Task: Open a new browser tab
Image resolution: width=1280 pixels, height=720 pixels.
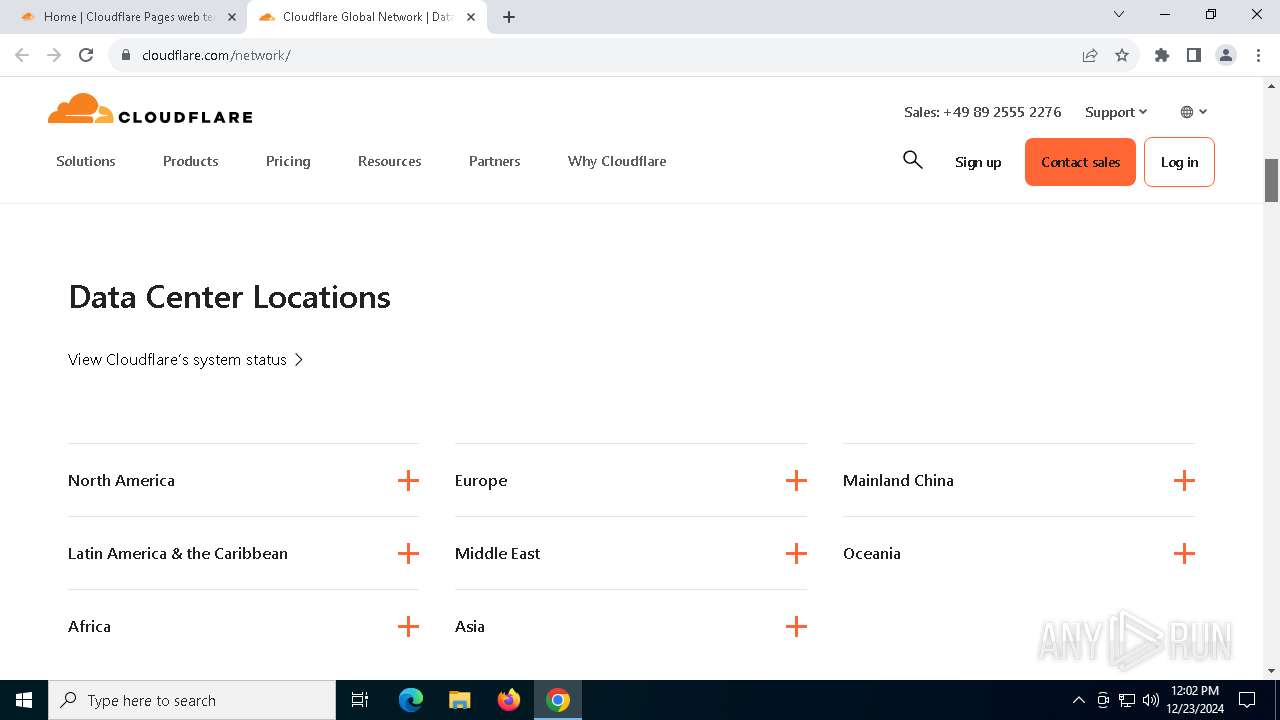Action: [509, 17]
